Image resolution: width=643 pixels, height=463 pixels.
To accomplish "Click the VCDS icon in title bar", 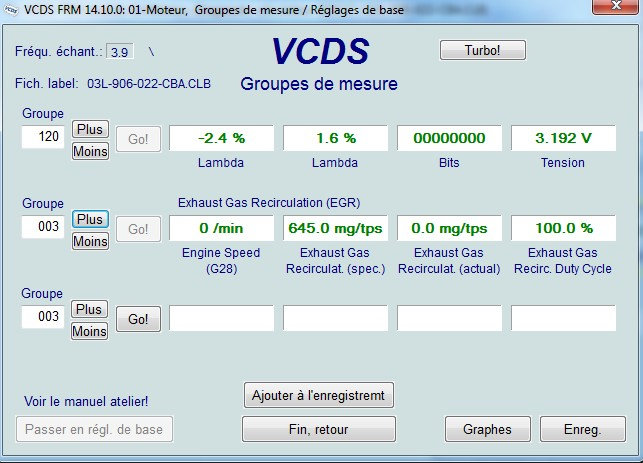I will (11, 9).
